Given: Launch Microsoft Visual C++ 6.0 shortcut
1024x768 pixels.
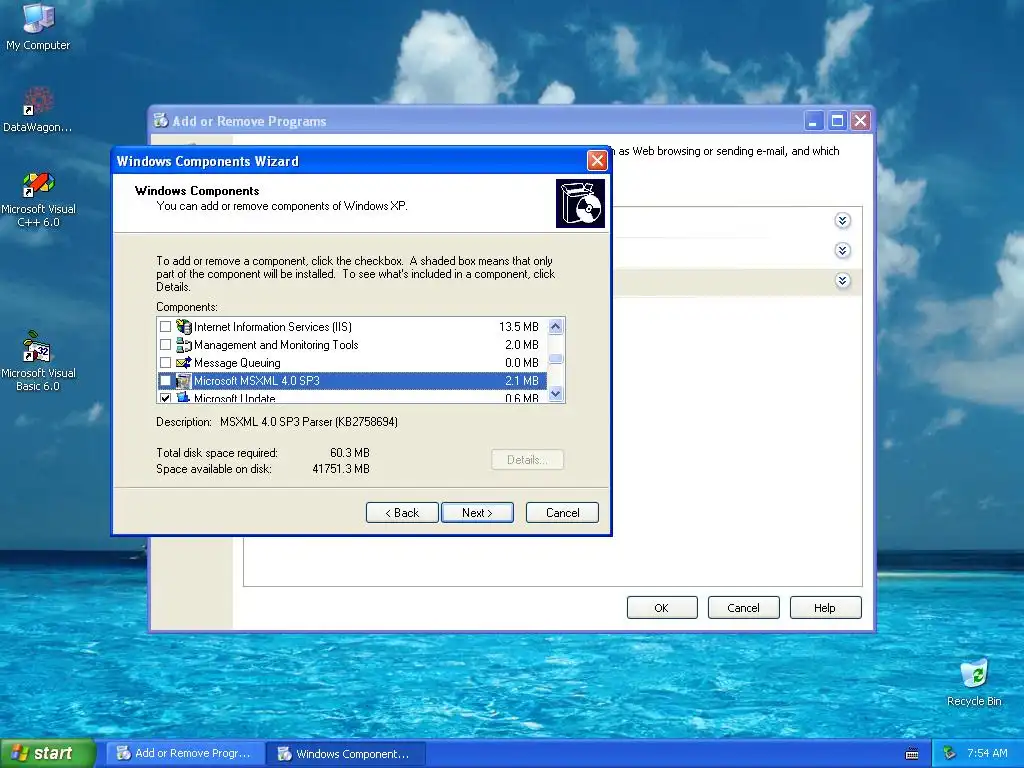Looking at the screenshot, I should pos(38,199).
